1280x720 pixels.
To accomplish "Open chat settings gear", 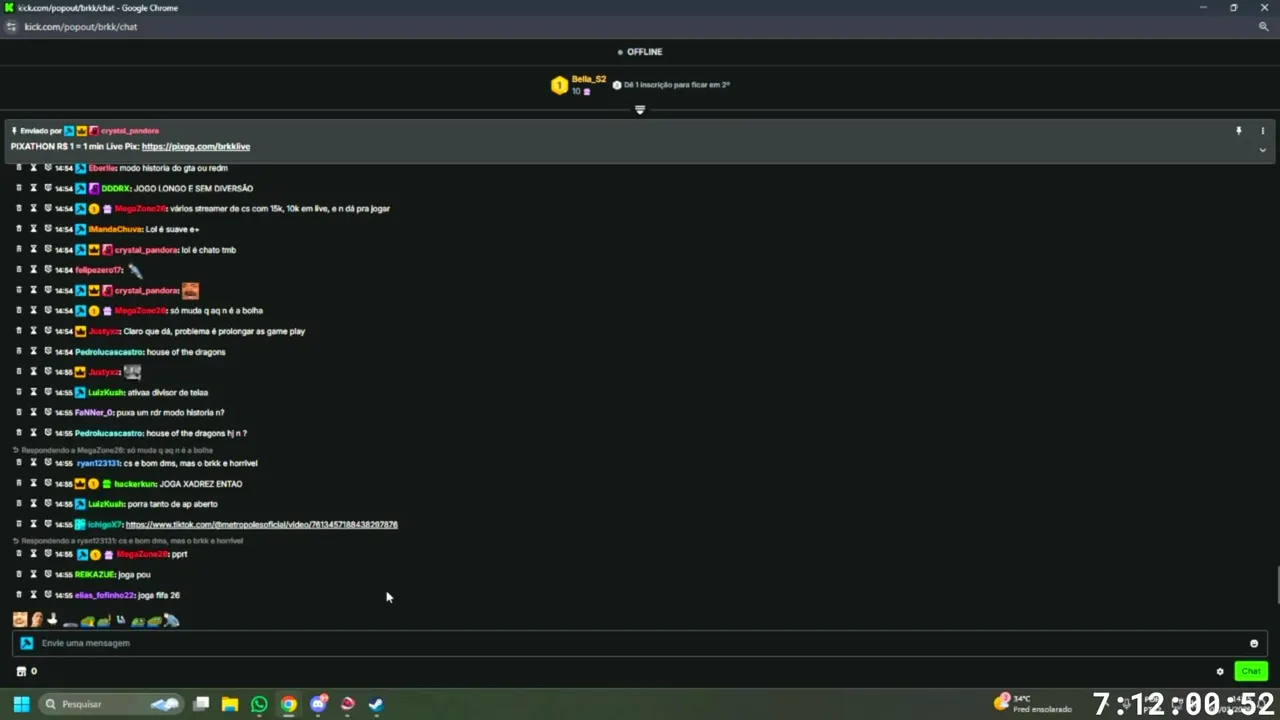I will [1220, 671].
